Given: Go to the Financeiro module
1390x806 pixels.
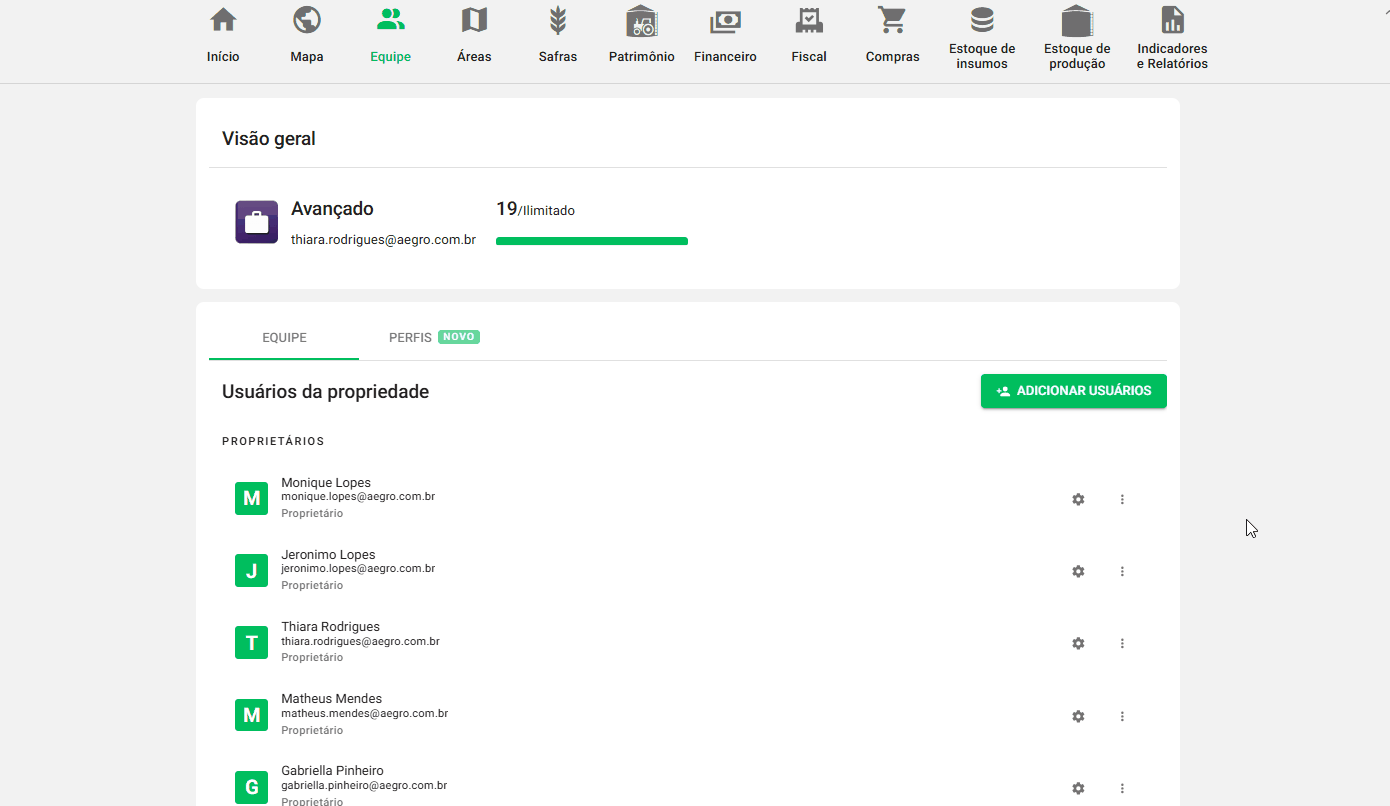Looking at the screenshot, I should (x=724, y=33).
